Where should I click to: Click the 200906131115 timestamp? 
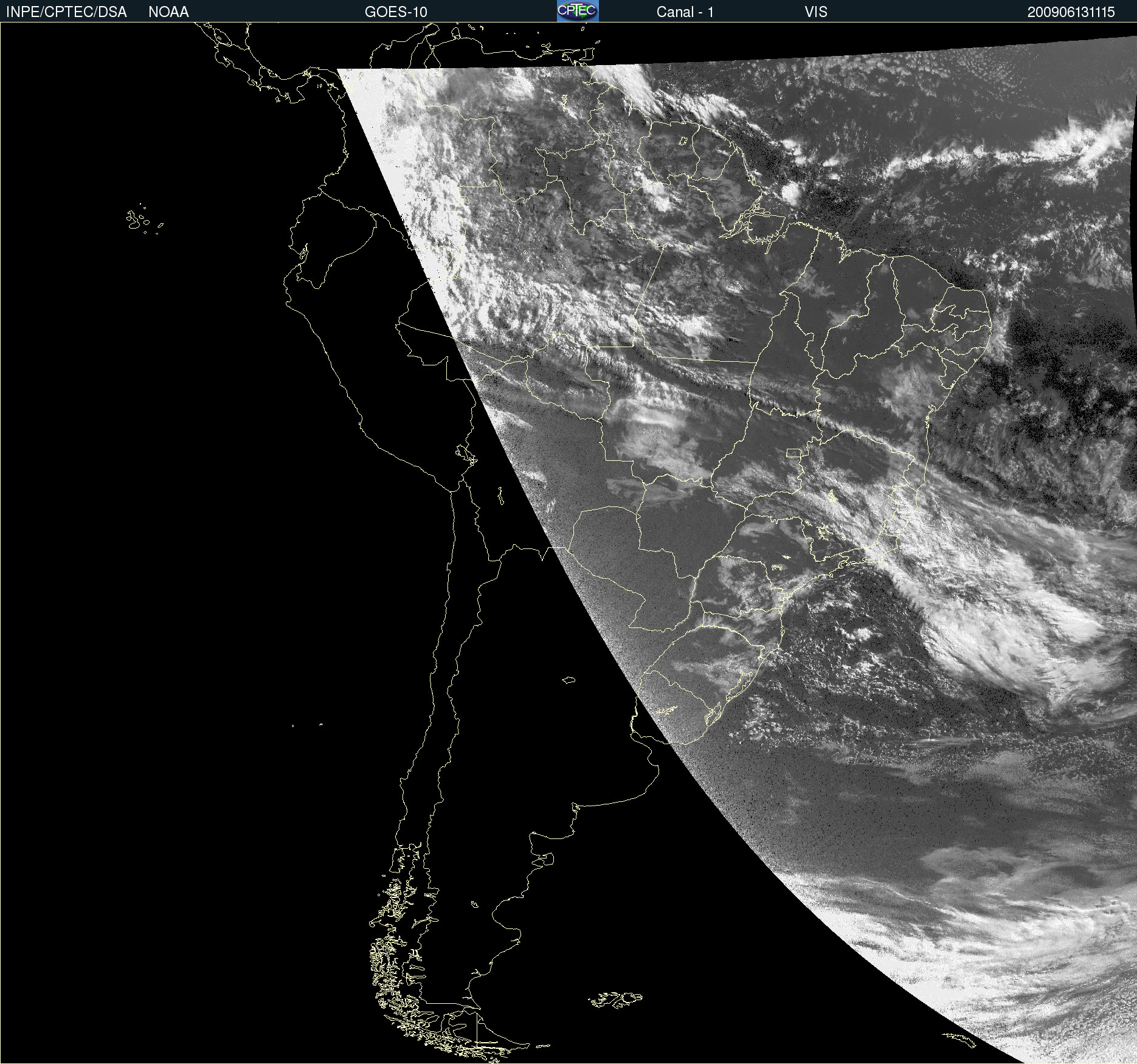(1071, 12)
